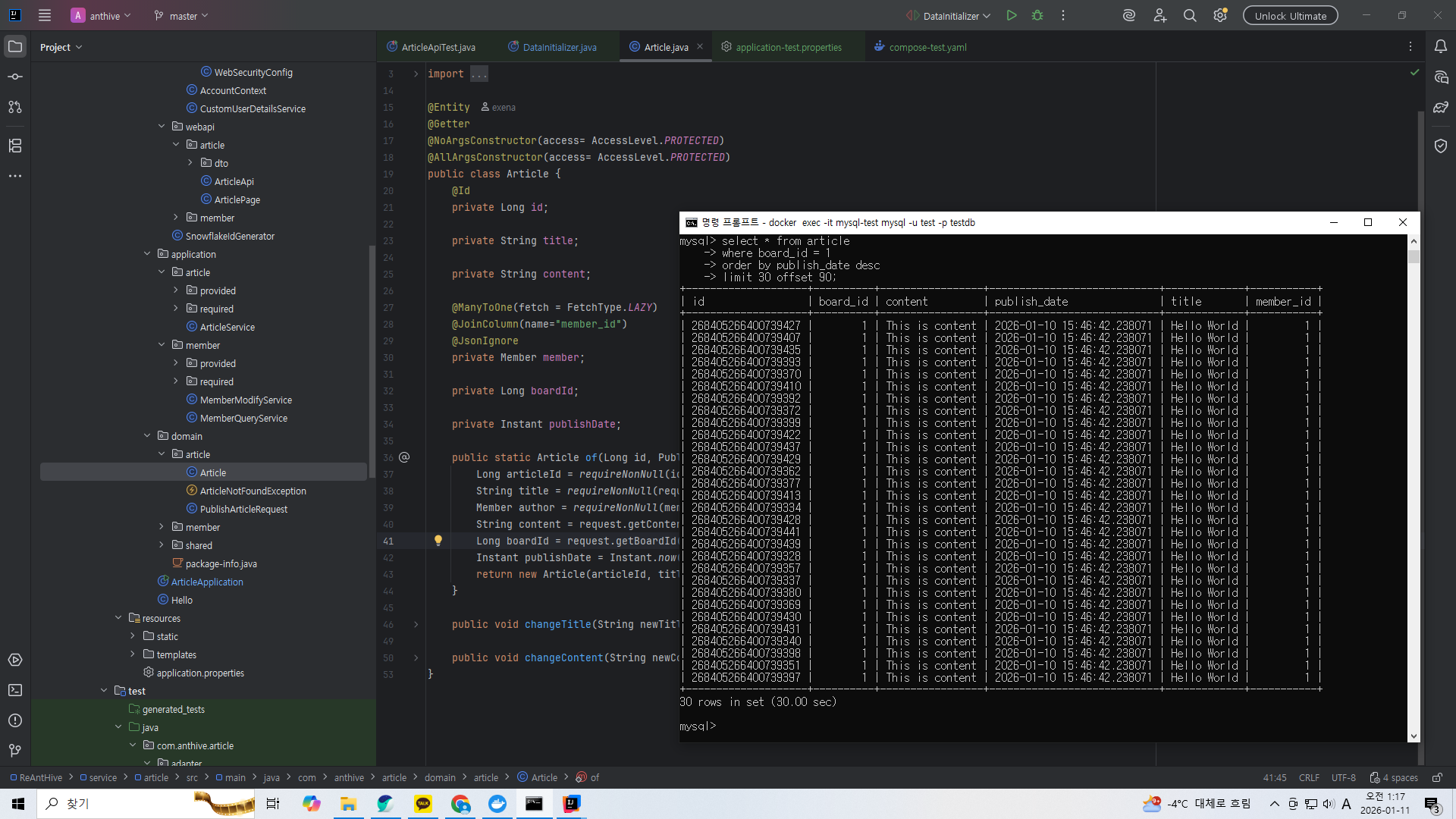Open IDE settings gear

tap(1220, 16)
